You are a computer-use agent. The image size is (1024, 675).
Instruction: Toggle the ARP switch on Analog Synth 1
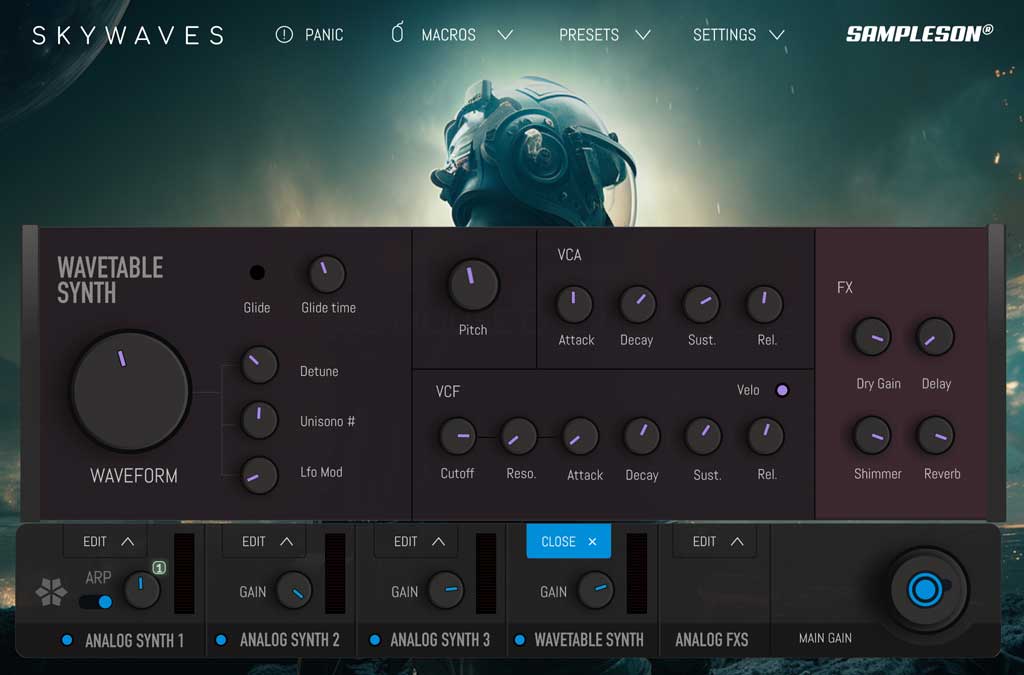click(x=95, y=600)
